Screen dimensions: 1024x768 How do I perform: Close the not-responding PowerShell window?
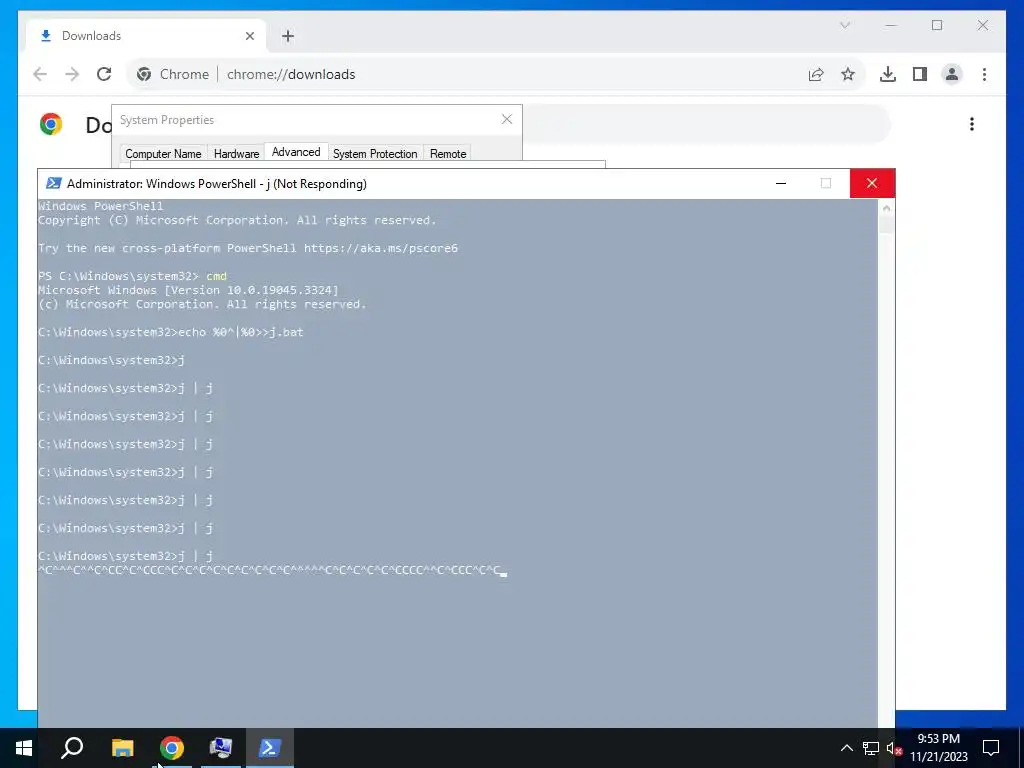(x=872, y=184)
